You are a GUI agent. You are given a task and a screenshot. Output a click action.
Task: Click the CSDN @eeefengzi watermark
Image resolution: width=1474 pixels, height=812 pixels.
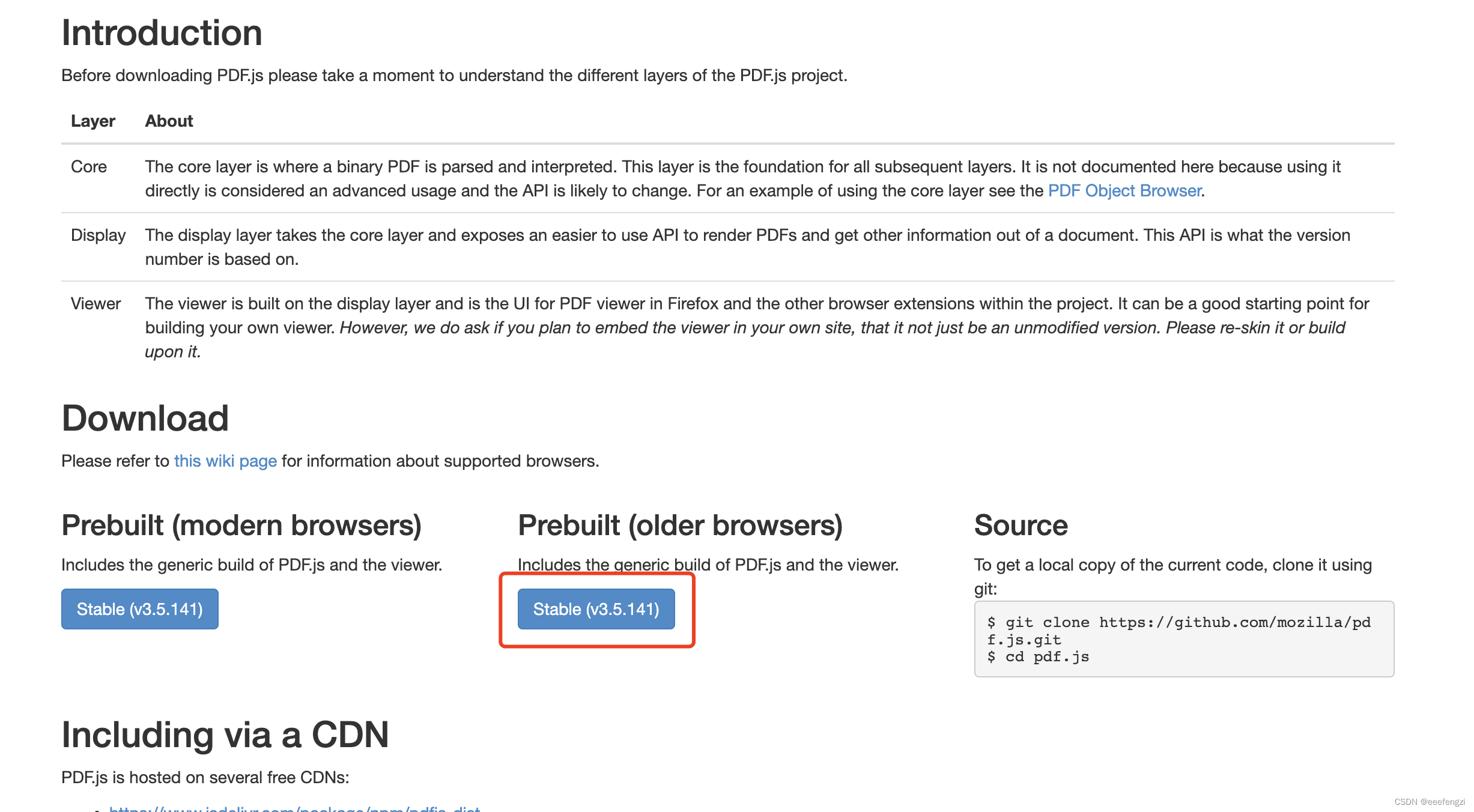(x=1430, y=802)
